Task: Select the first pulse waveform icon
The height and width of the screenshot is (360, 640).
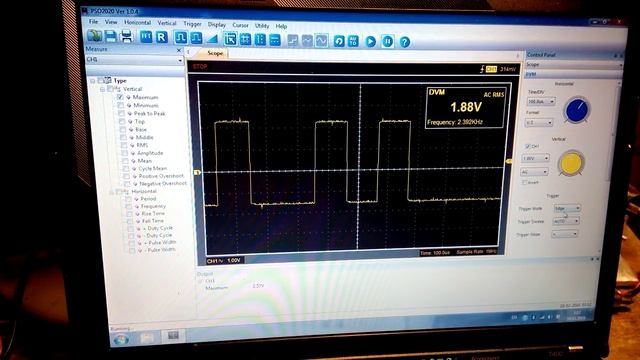Action: pyautogui.click(x=181, y=38)
